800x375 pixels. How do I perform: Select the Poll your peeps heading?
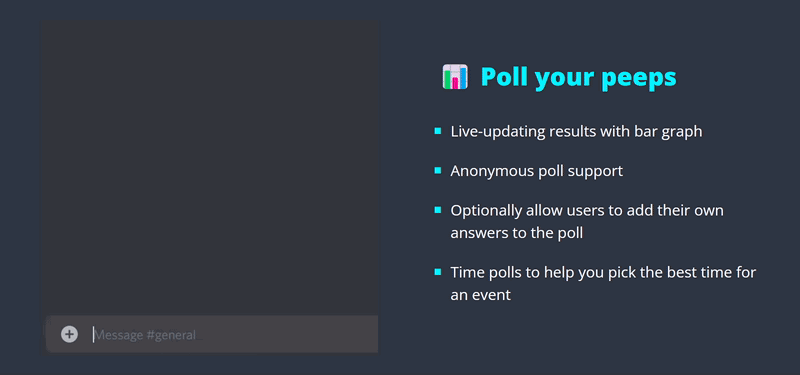pyautogui.click(x=579, y=77)
